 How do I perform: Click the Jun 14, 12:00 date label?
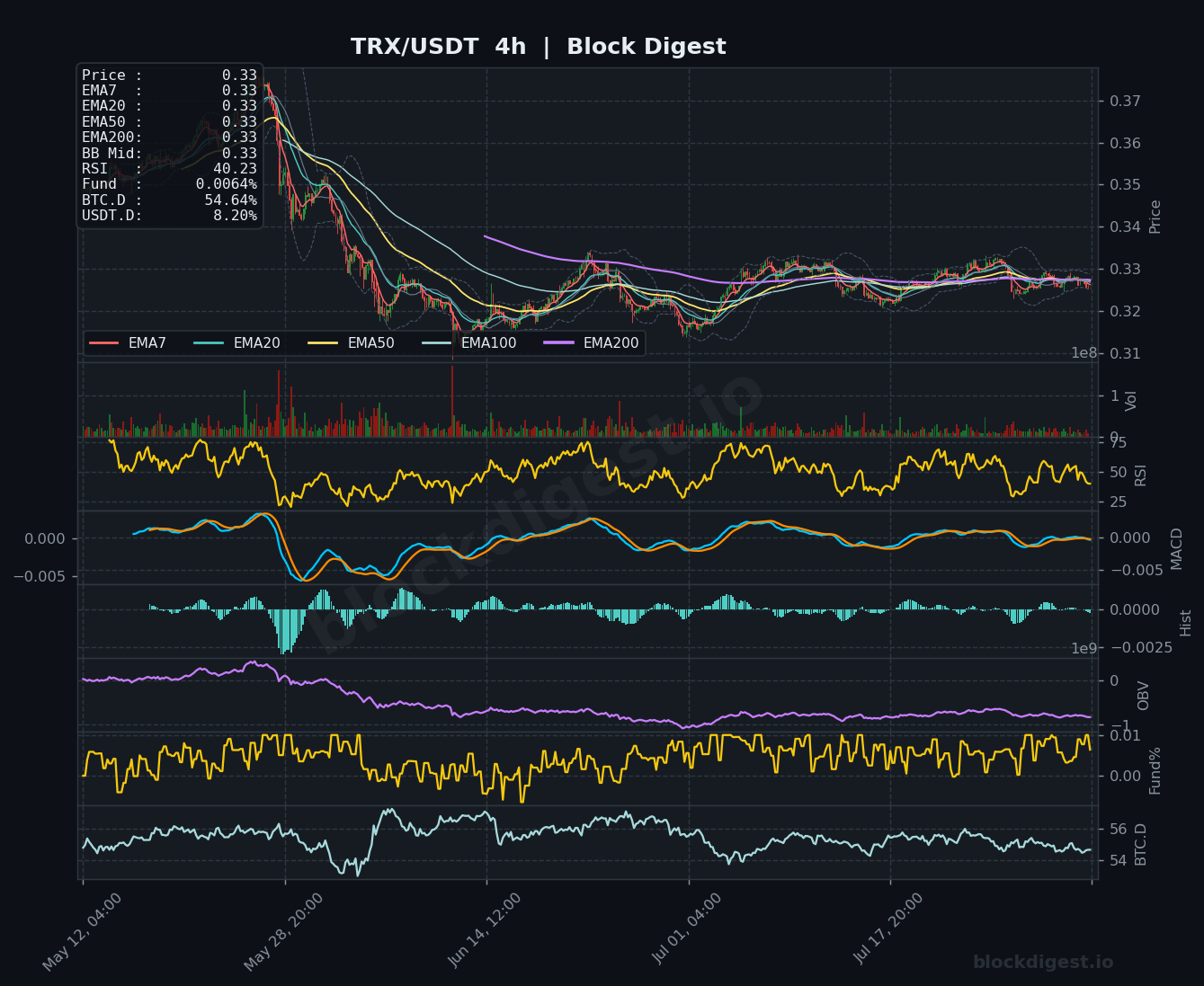coord(486,931)
